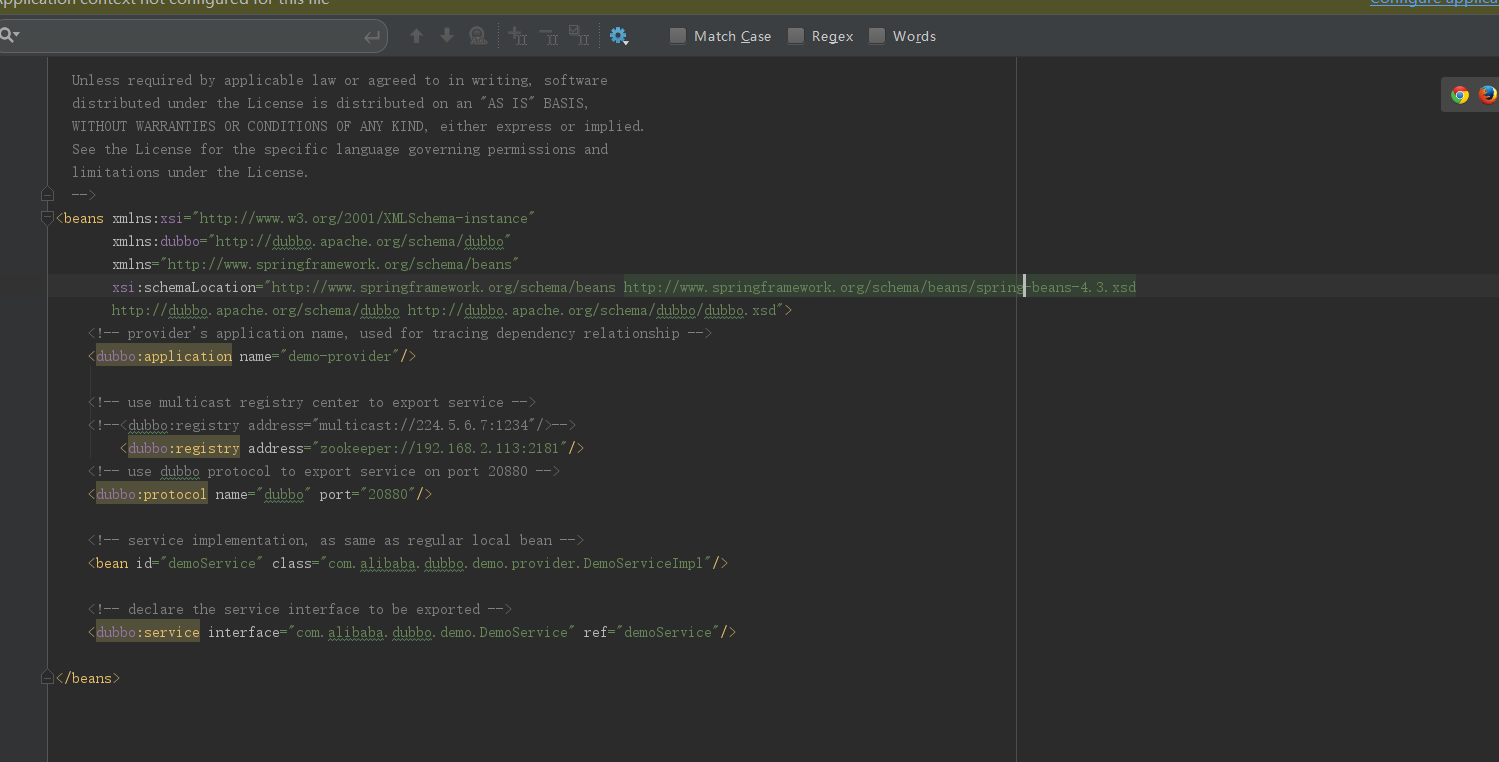Click the WITHOUT WARRANTIES license line

point(358,126)
